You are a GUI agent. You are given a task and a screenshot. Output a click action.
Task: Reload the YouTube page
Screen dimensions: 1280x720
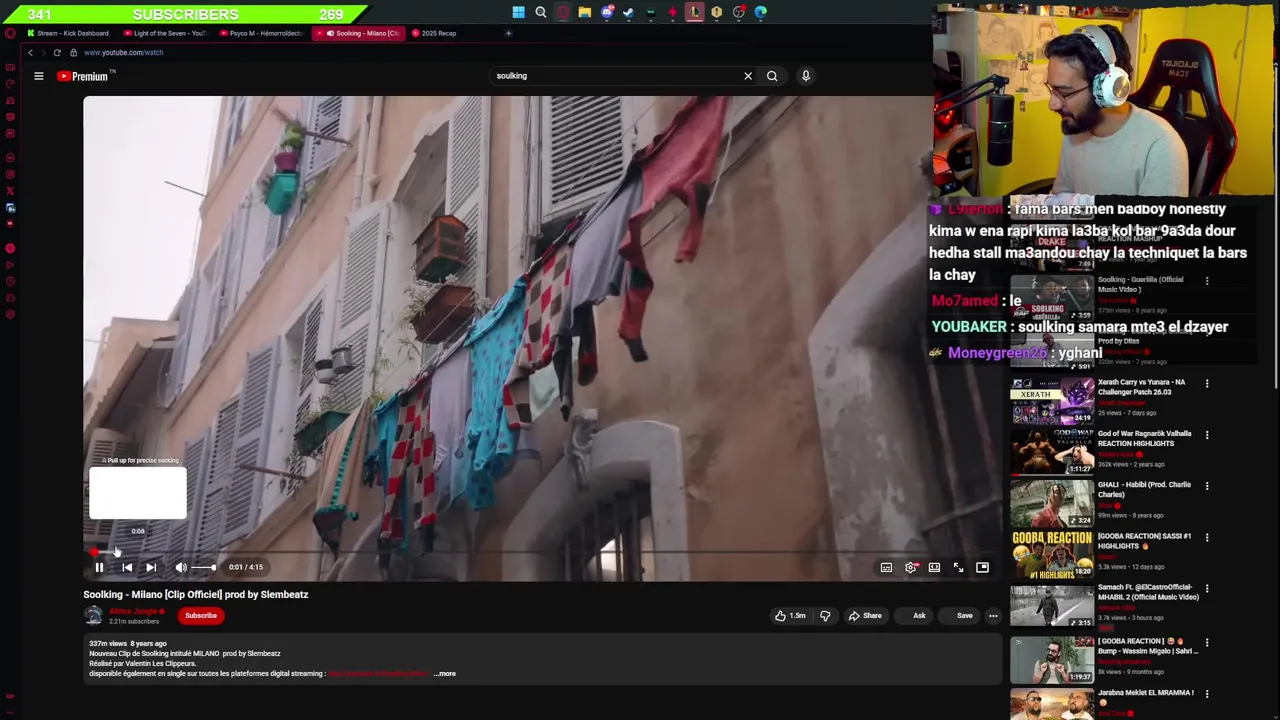pyautogui.click(x=57, y=52)
